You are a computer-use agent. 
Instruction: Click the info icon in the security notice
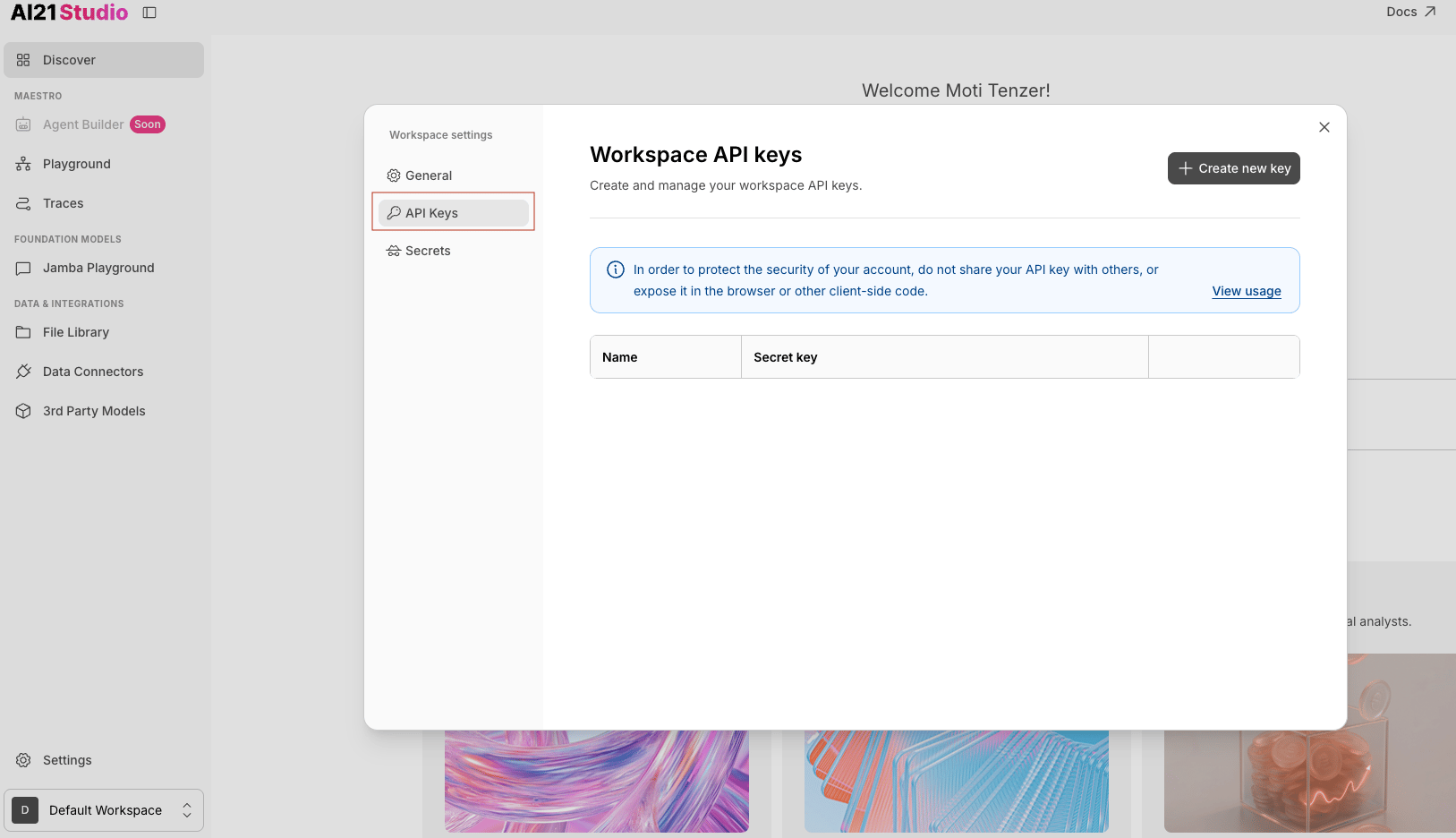tap(616, 269)
